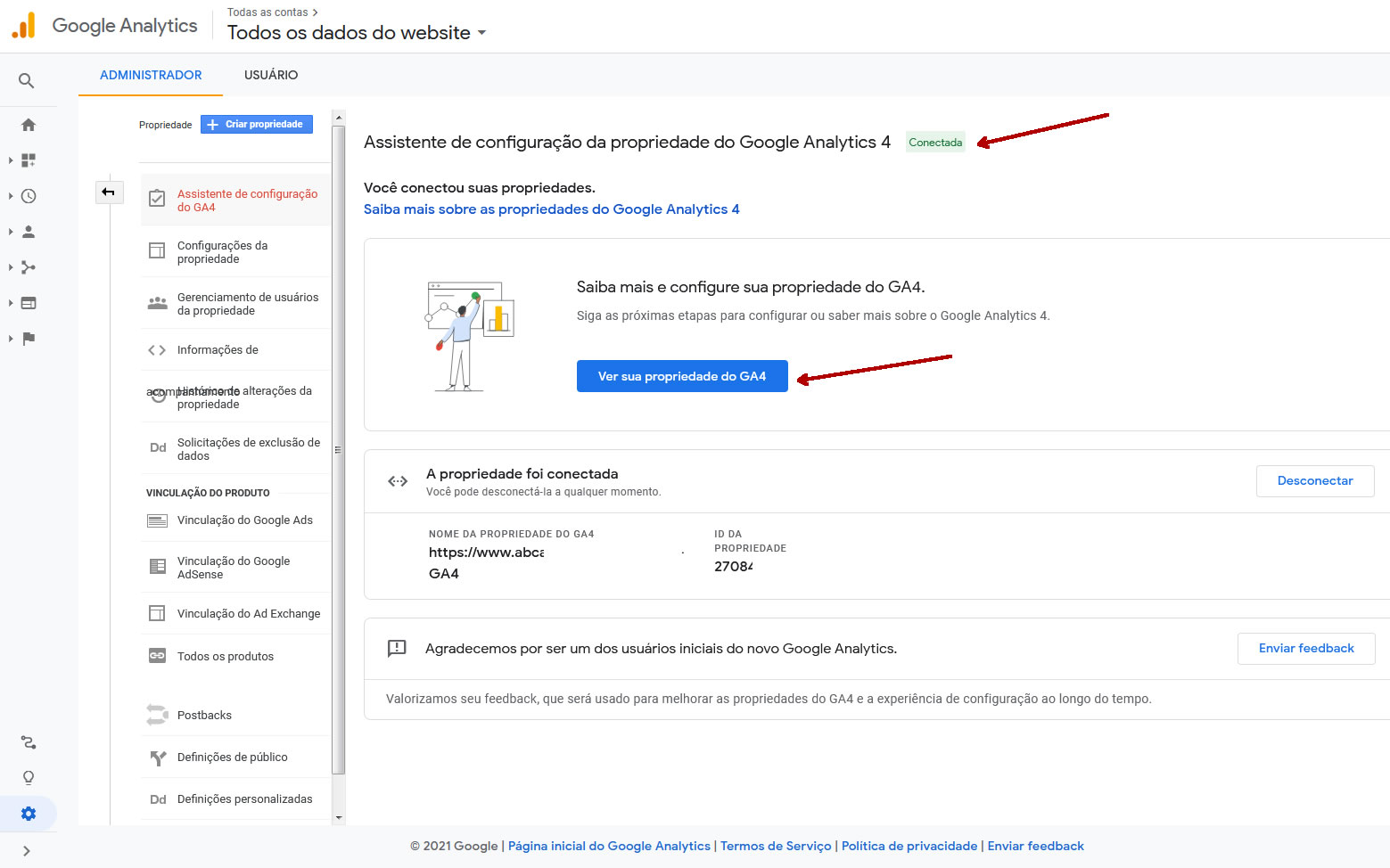Screen dimensions: 1390x868
Task: Open 'Informações de' tracking item
Action: click(x=236, y=350)
